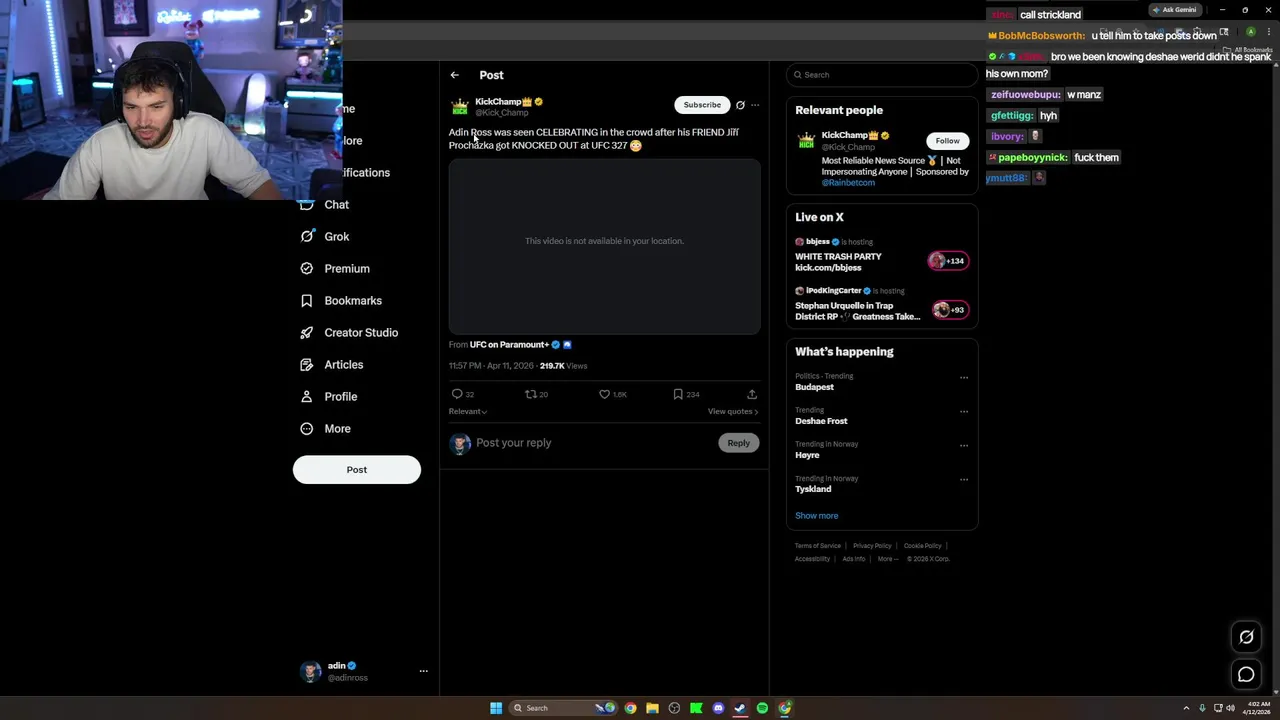The height and width of the screenshot is (720, 1280).
Task: Click the unavailable video placeholder
Action: click(x=604, y=246)
